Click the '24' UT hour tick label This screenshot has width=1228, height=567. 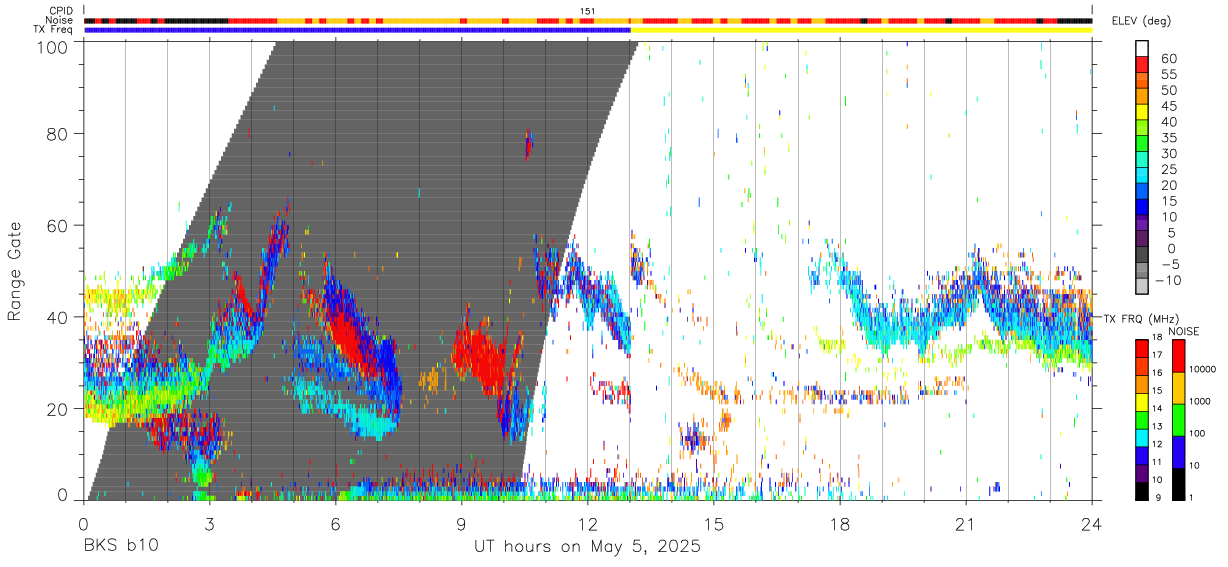pos(1092,523)
